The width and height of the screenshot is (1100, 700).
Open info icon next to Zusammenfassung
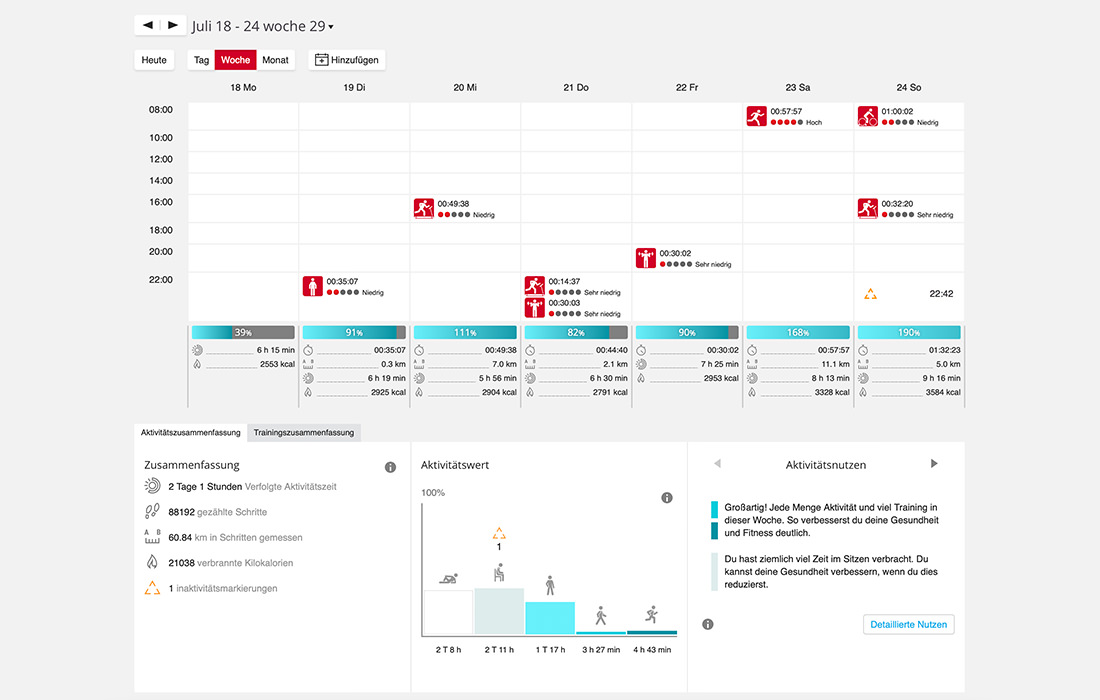[x=391, y=467]
